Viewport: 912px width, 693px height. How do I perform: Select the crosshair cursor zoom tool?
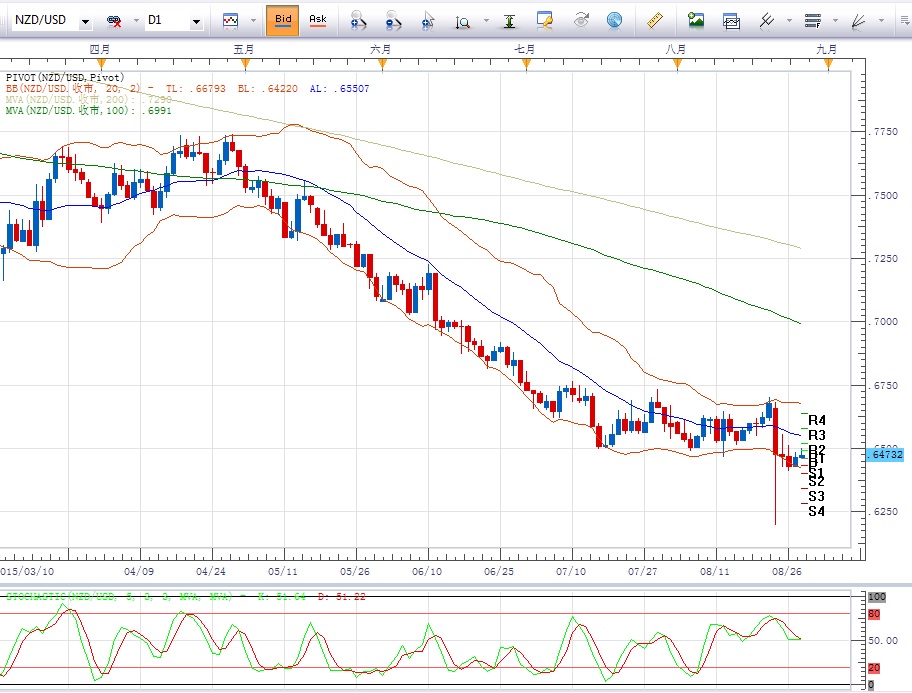(x=428, y=21)
